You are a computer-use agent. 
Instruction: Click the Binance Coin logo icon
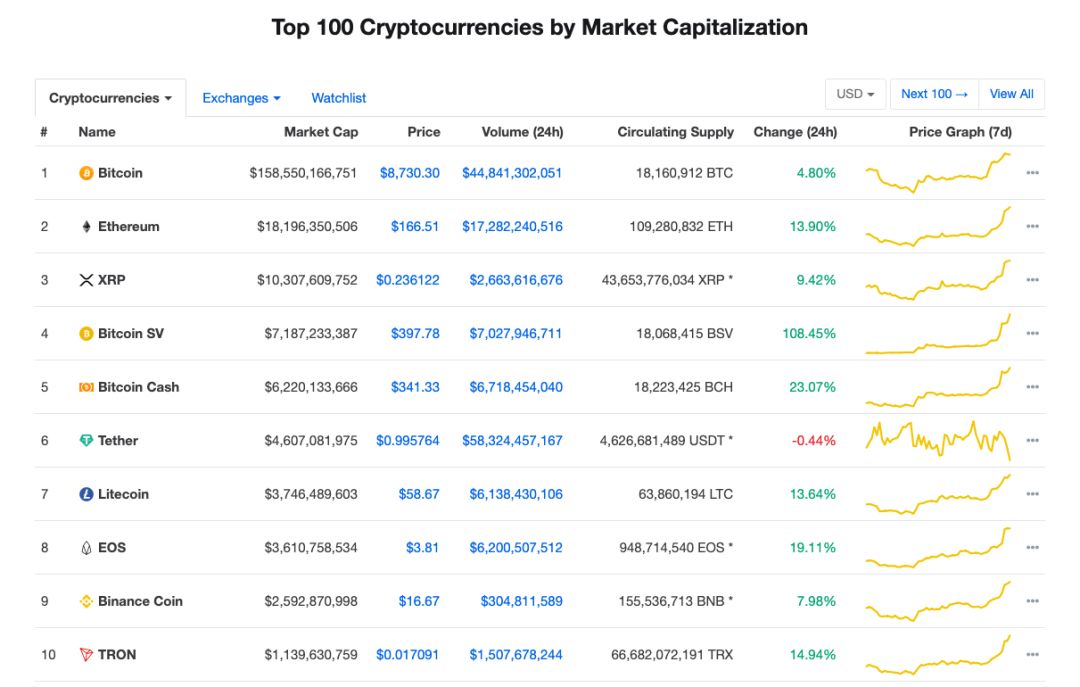86,602
